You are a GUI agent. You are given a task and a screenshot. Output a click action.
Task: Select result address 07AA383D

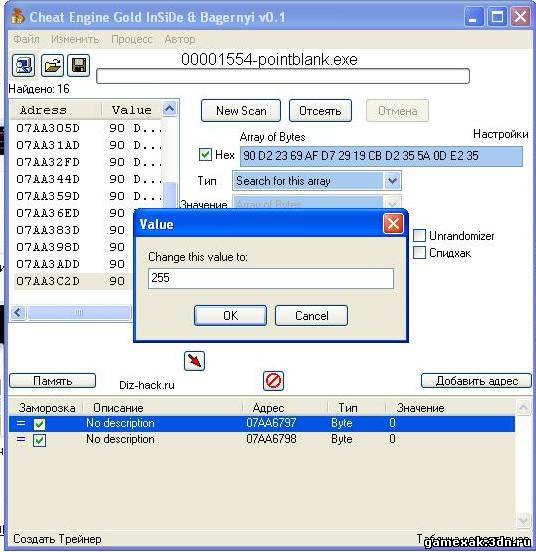48,230
